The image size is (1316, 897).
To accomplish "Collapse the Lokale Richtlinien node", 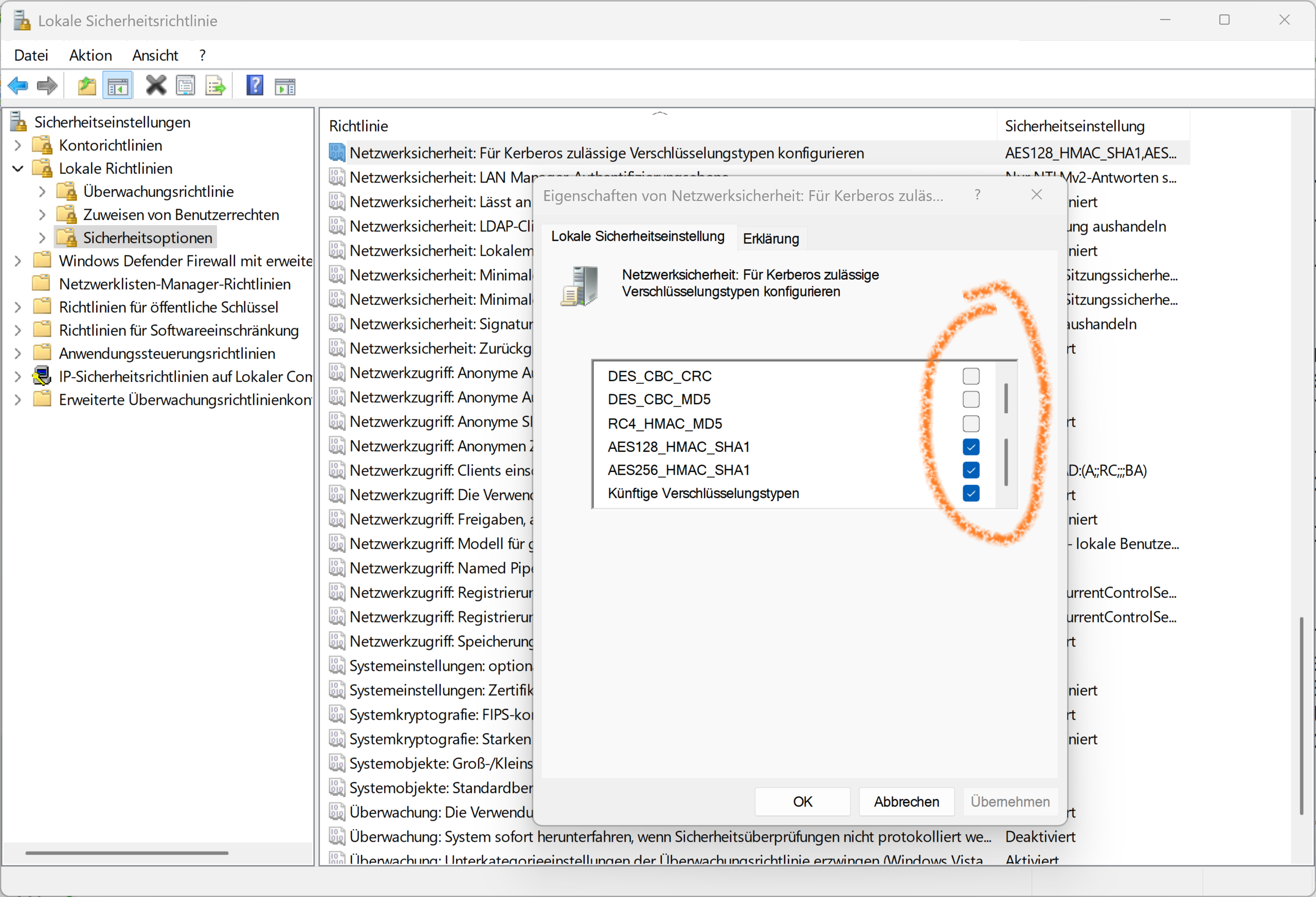I will coord(18,169).
